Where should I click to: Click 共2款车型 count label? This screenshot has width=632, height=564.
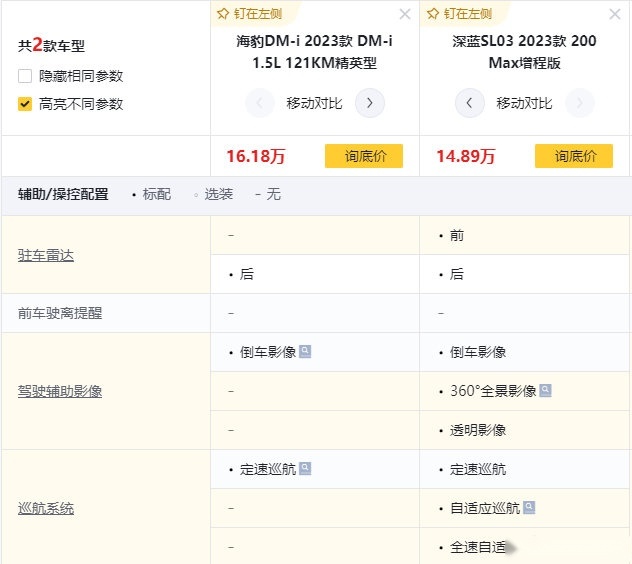click(51, 45)
